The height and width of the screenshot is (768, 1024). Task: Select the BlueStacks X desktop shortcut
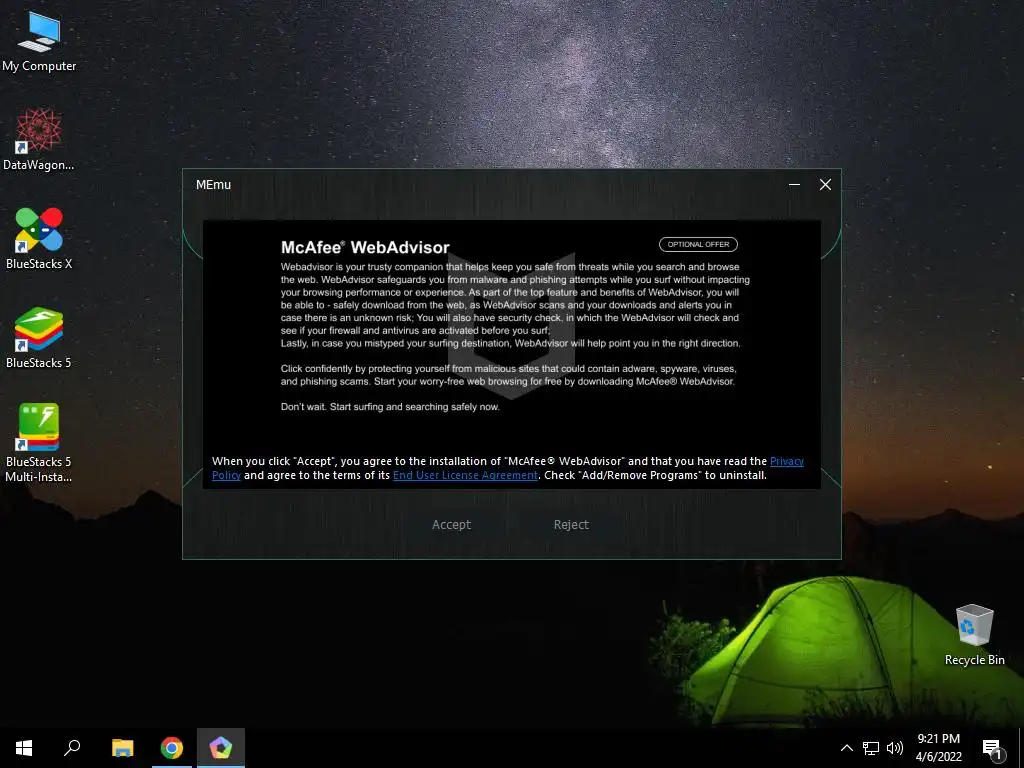tap(39, 238)
